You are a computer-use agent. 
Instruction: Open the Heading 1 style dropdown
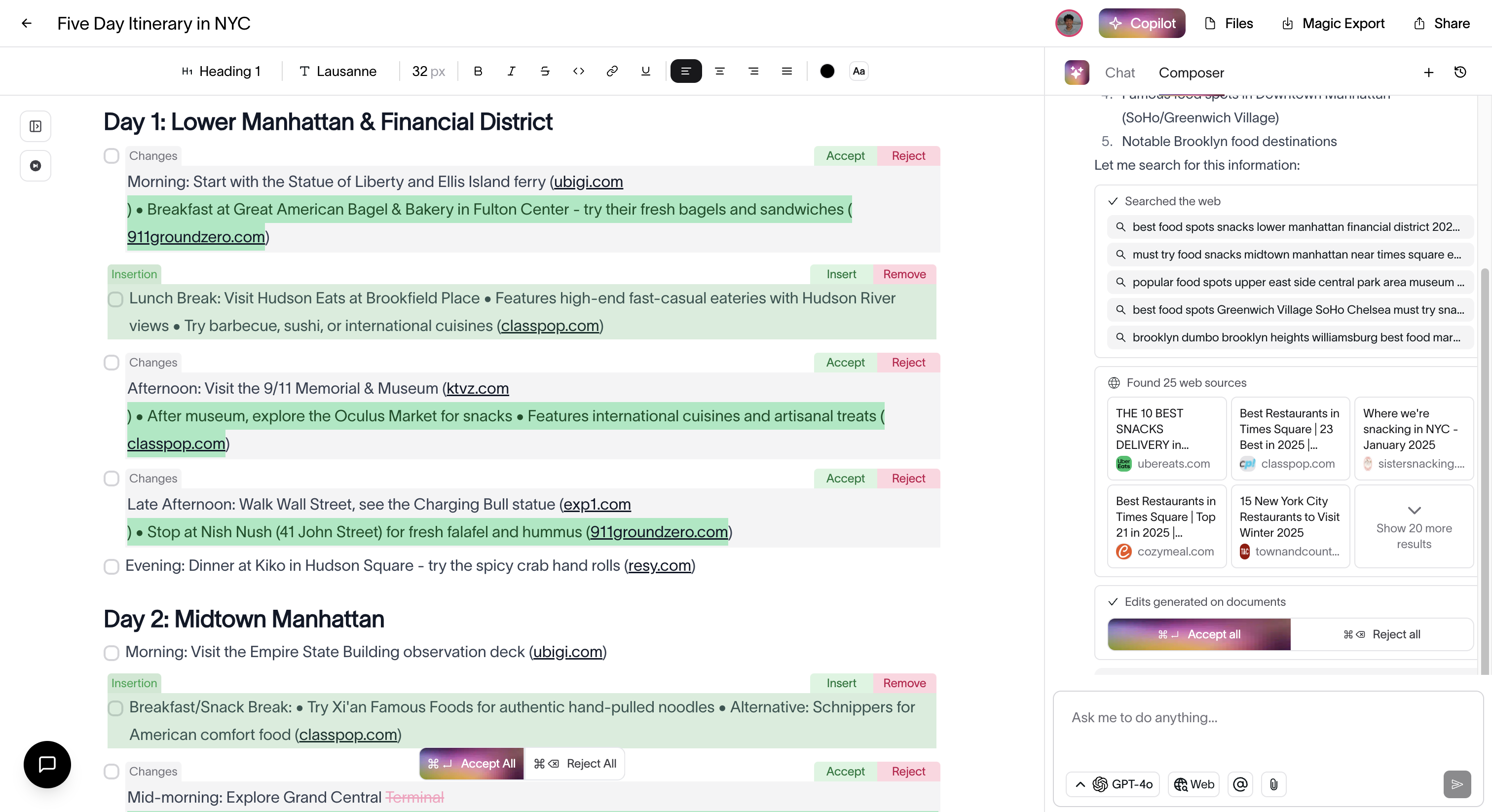[x=221, y=71]
